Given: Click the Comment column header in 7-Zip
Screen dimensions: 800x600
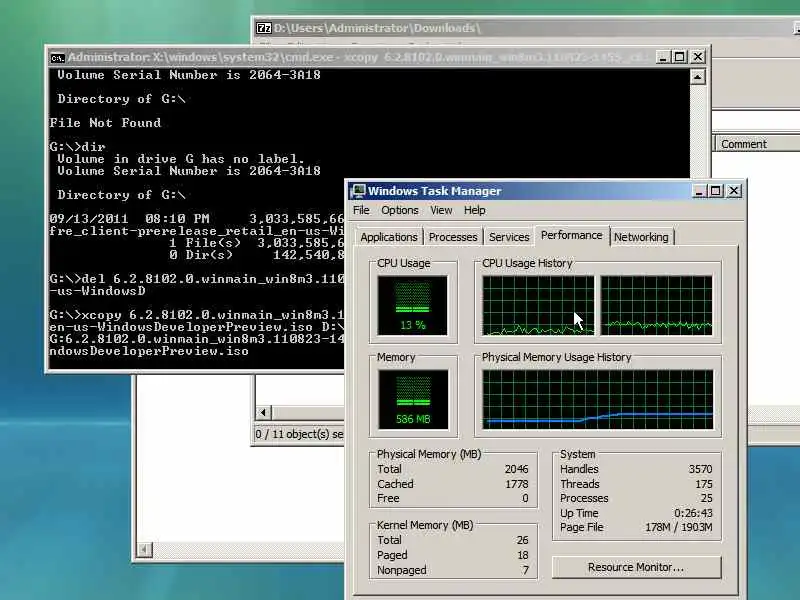Looking at the screenshot, I should [x=757, y=144].
